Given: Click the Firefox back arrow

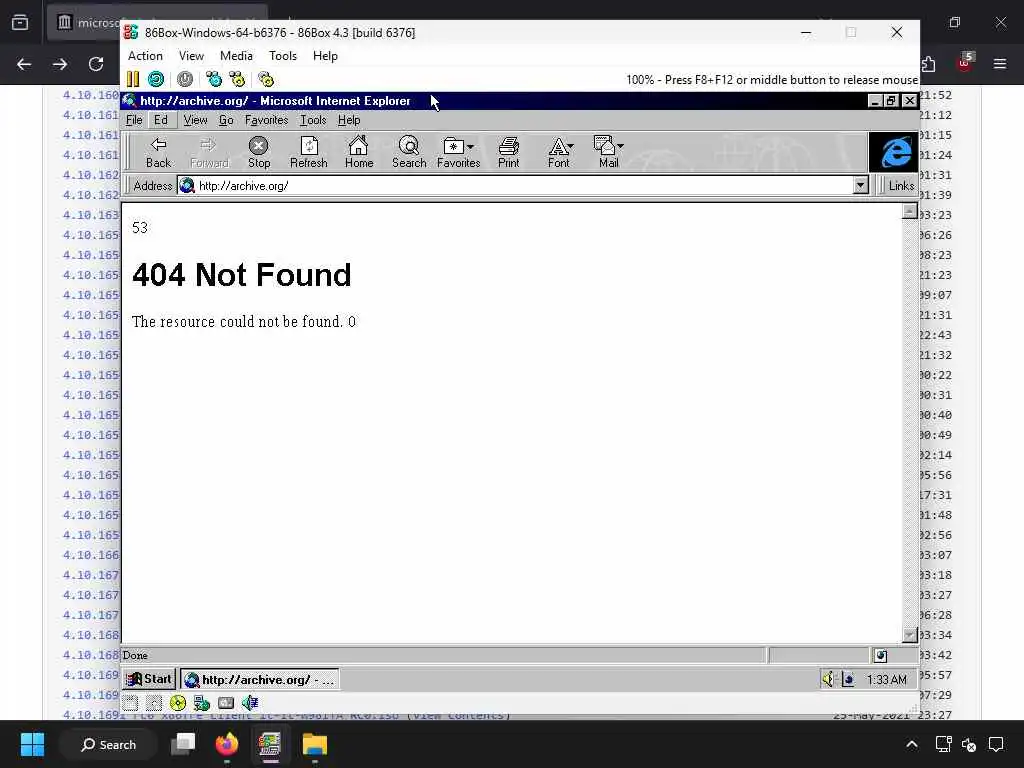Looking at the screenshot, I should coord(24,64).
